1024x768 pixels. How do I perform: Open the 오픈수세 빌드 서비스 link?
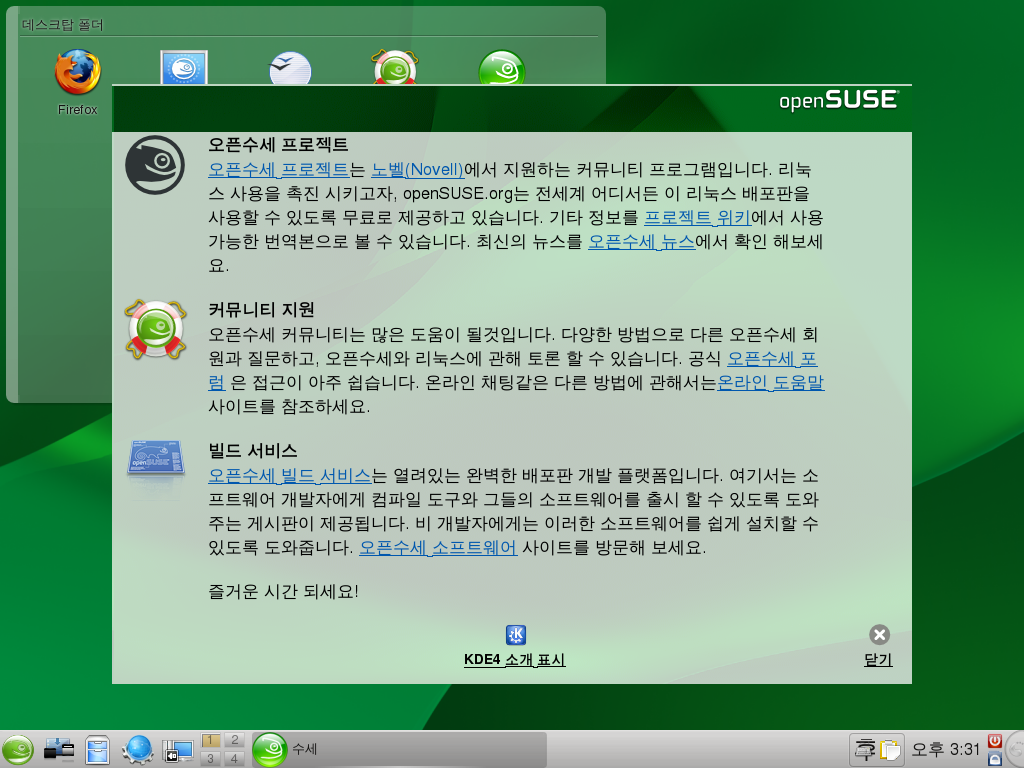[289, 475]
